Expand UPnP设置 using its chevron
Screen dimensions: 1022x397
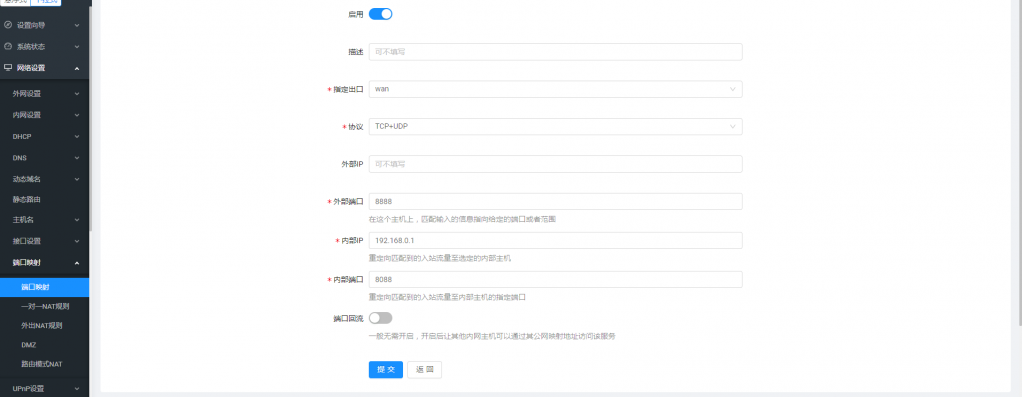[x=77, y=389]
